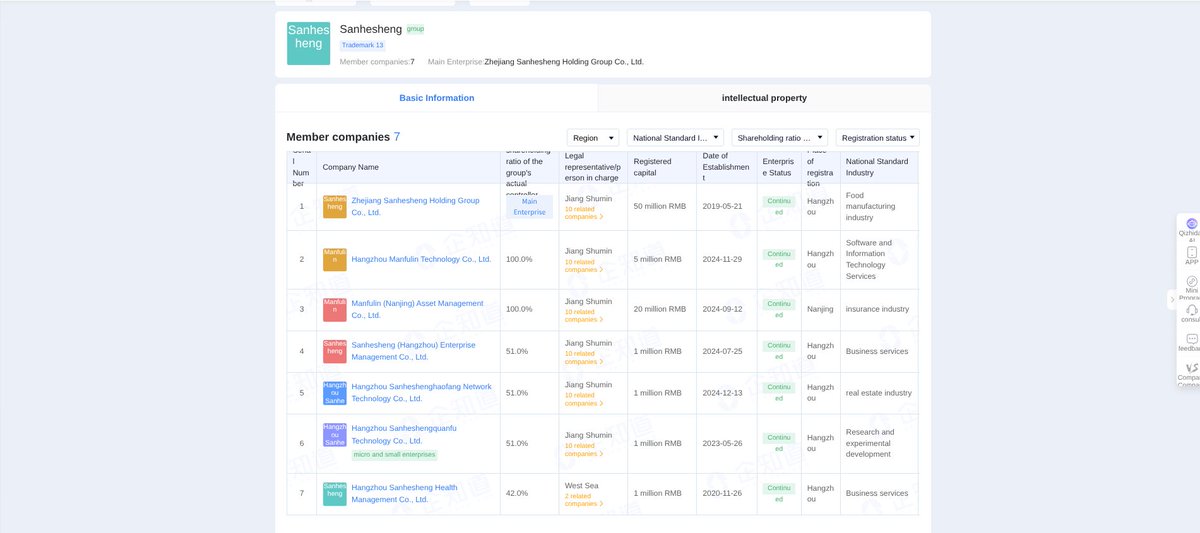Screen dimensions: 1200x533
Task: Expand 10 related companies for Sanhesheng (Hangzhou) Enterprise
Action: coord(584,358)
